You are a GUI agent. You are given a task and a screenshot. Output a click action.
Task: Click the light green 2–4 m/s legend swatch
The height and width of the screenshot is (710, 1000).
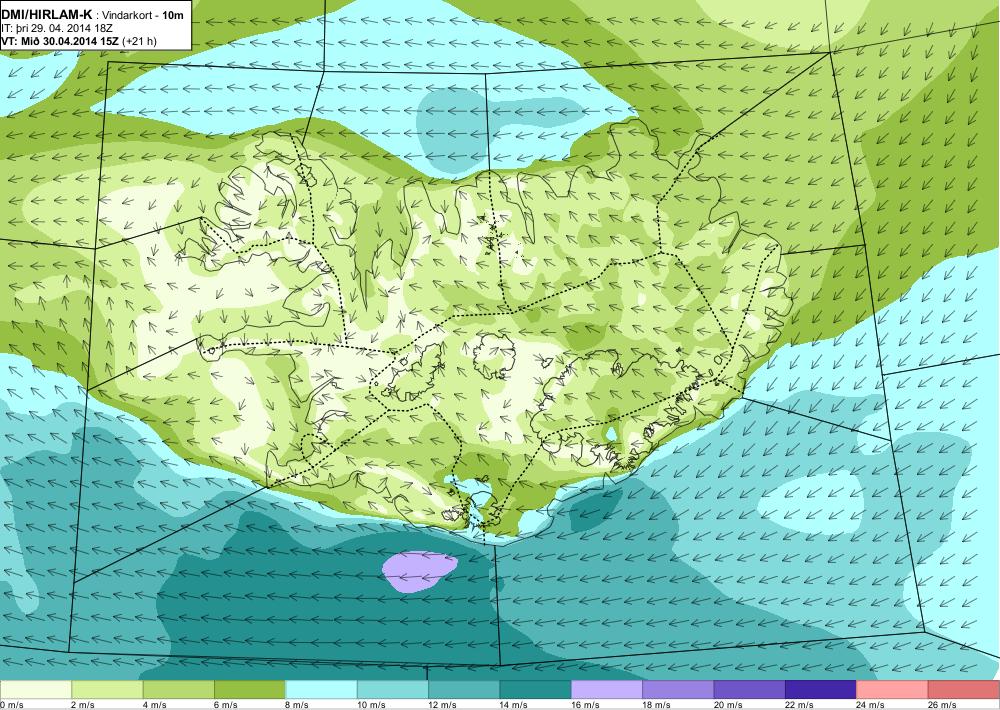107,690
